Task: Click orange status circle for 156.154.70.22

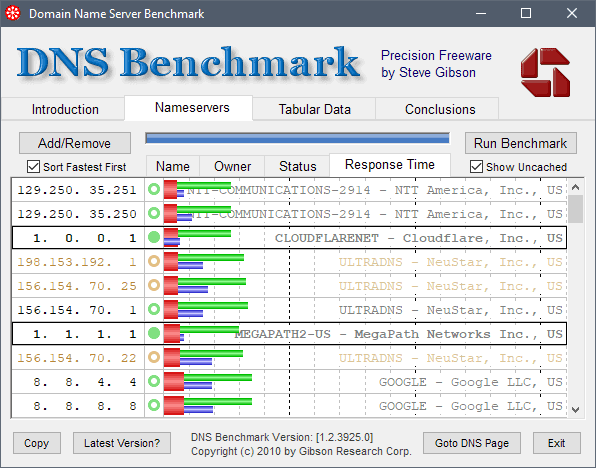Action: tap(154, 357)
